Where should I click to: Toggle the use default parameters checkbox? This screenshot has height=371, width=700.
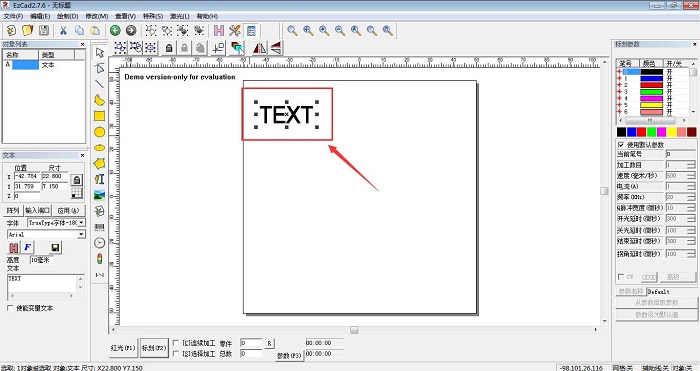621,145
